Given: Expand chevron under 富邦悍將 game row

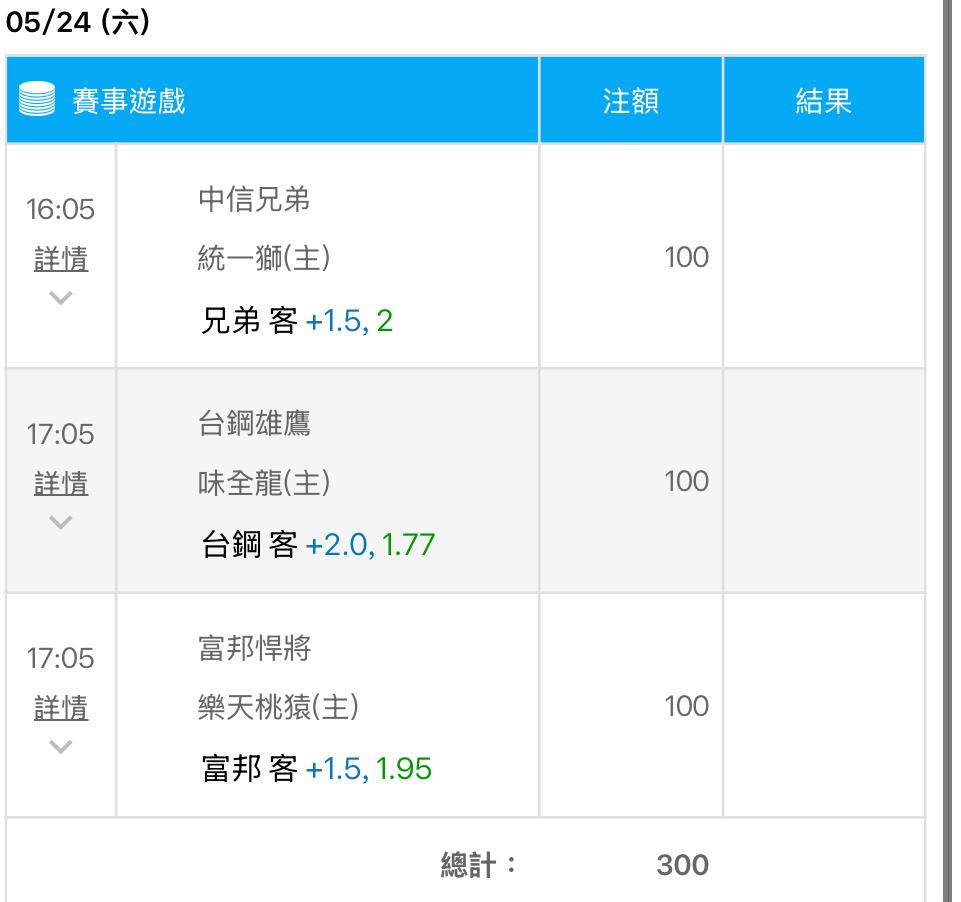Looking at the screenshot, I should pos(61,746).
